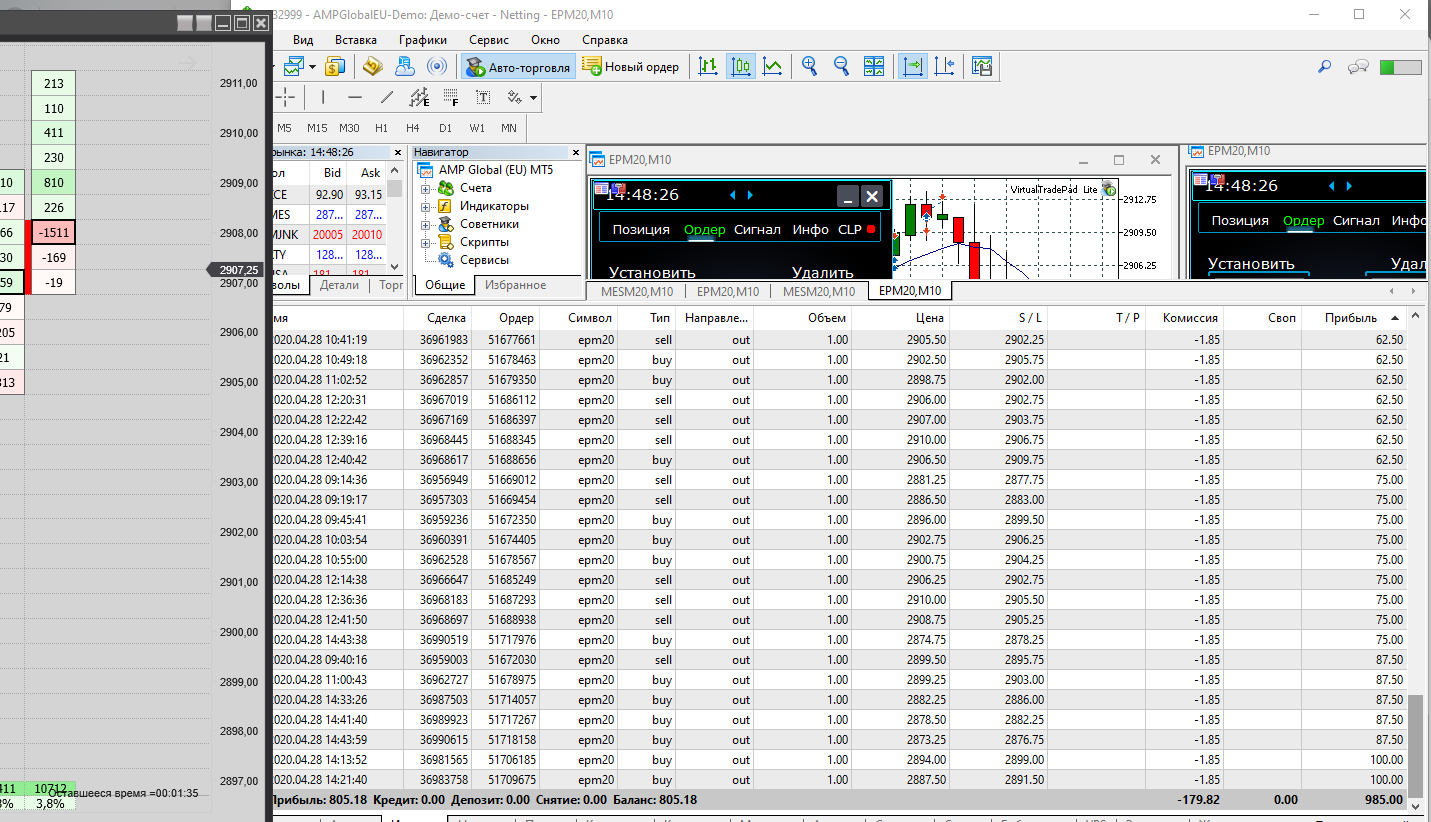
Task: Click the Новый ордер button
Action: click(x=631, y=67)
